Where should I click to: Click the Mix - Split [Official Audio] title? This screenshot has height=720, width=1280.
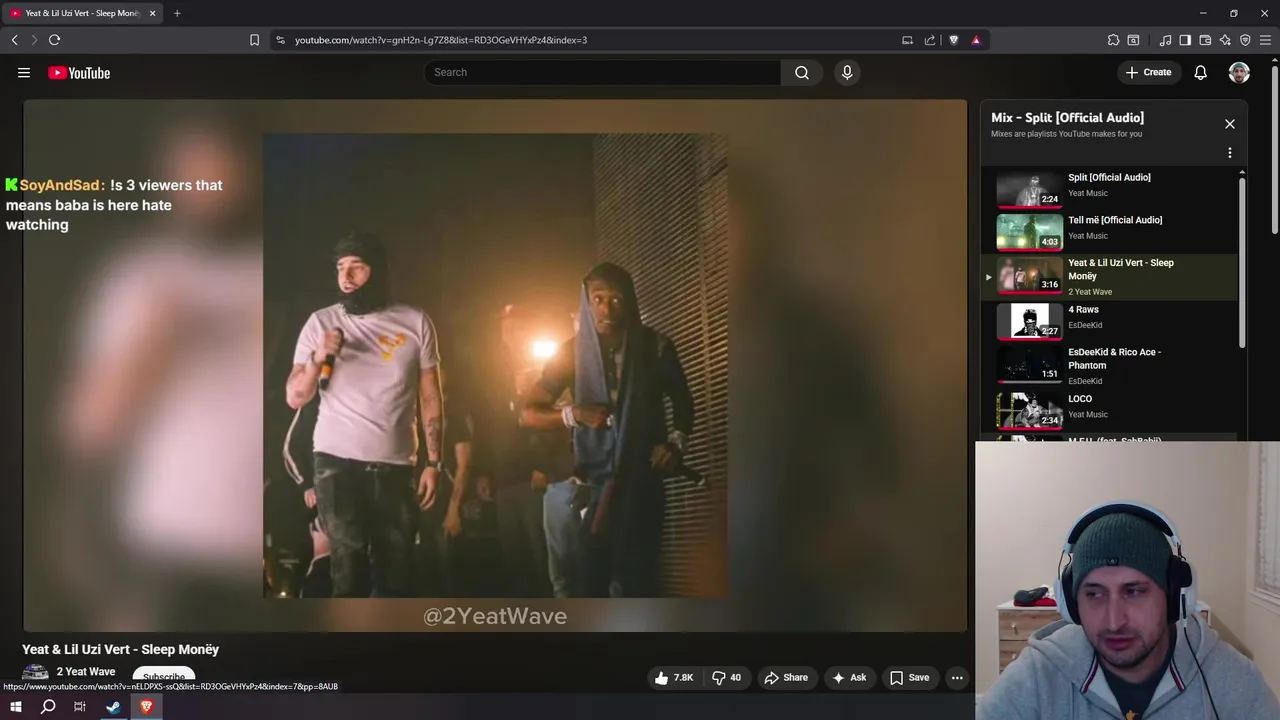point(1067,118)
